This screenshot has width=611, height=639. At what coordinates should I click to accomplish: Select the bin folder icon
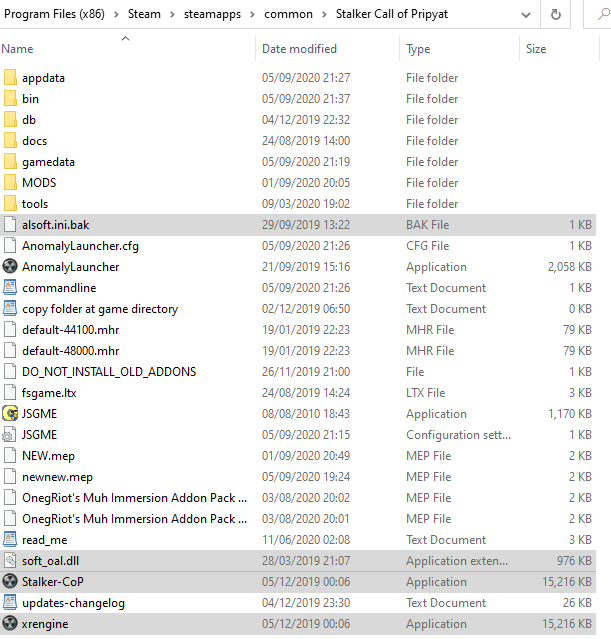(10, 99)
